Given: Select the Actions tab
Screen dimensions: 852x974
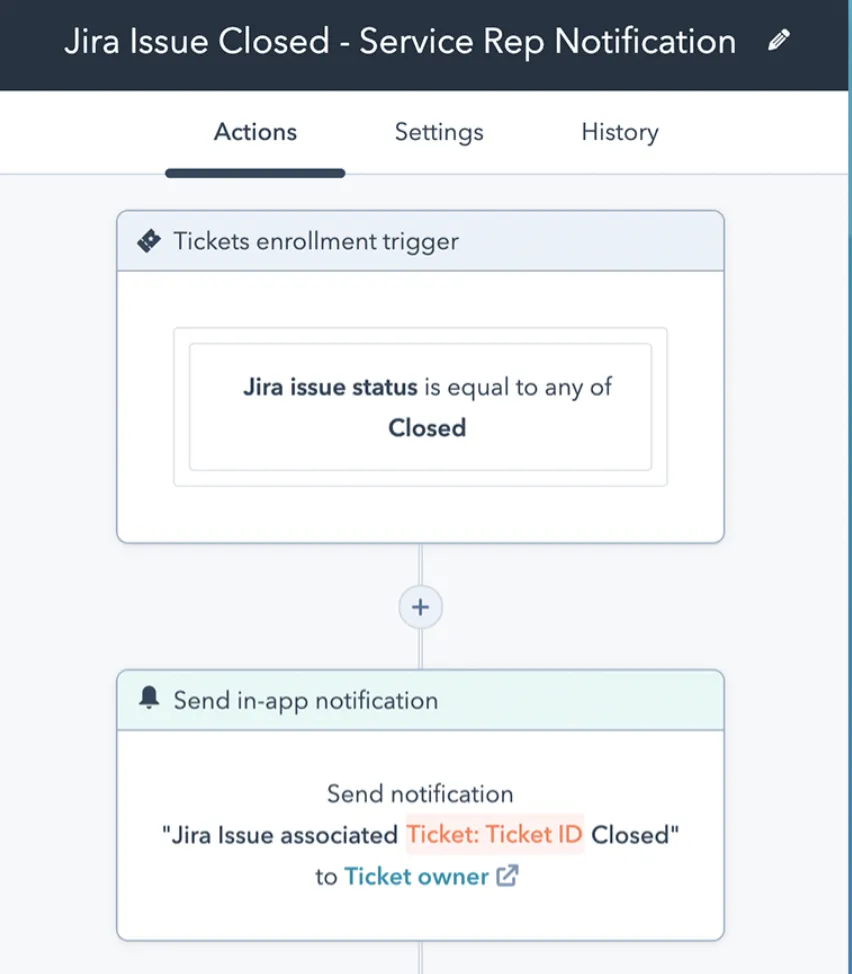Looking at the screenshot, I should [x=254, y=132].
